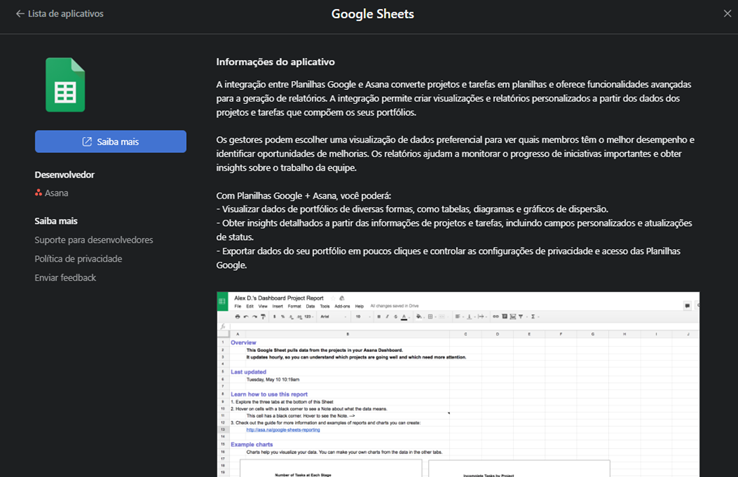738x477 pixels.
Task: Click the back arrow beside Lista de aplicativos
Action: (20, 14)
